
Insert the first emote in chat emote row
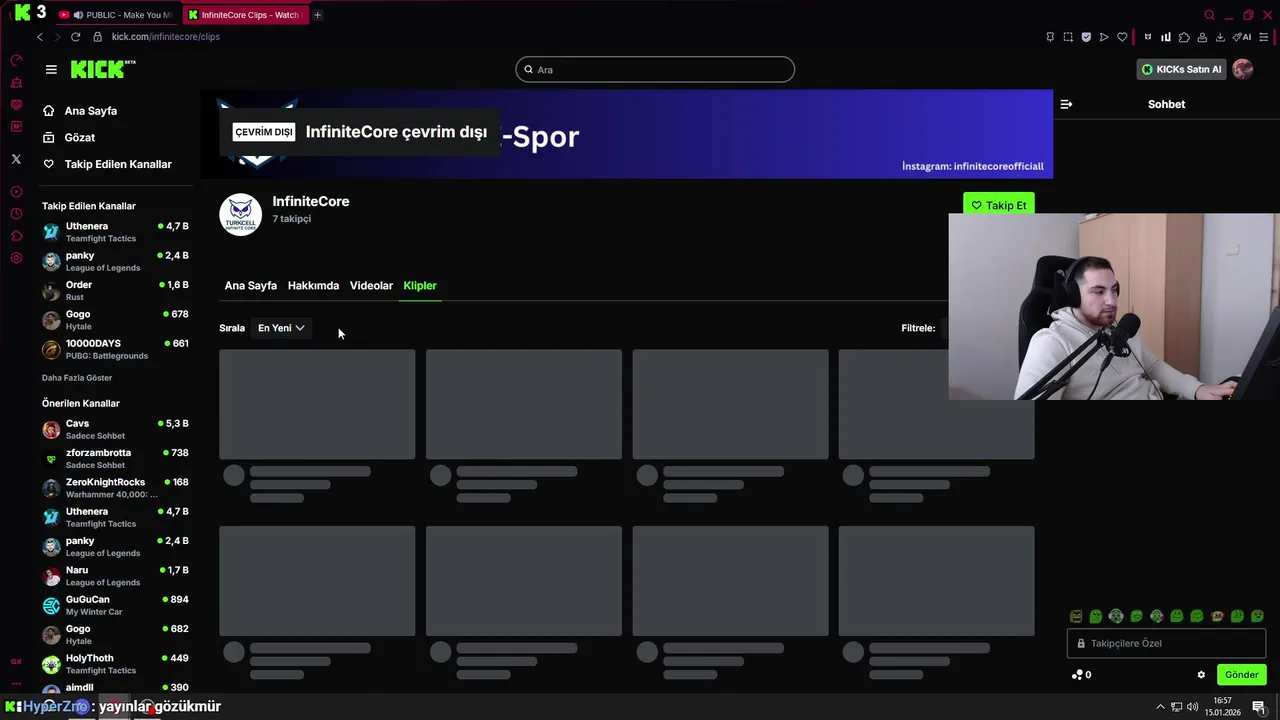(1076, 616)
